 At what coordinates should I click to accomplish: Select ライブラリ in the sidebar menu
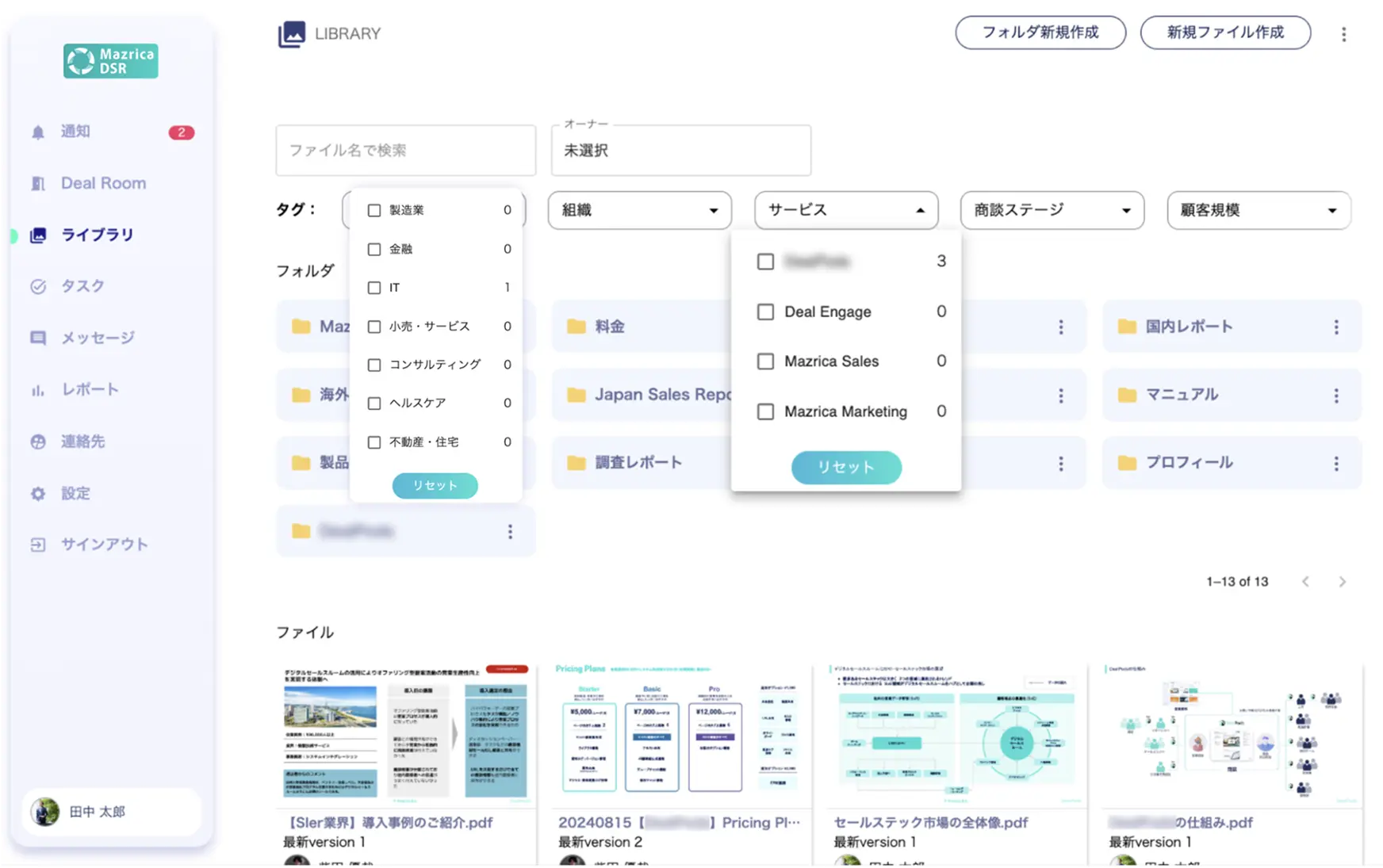pyautogui.click(x=97, y=235)
